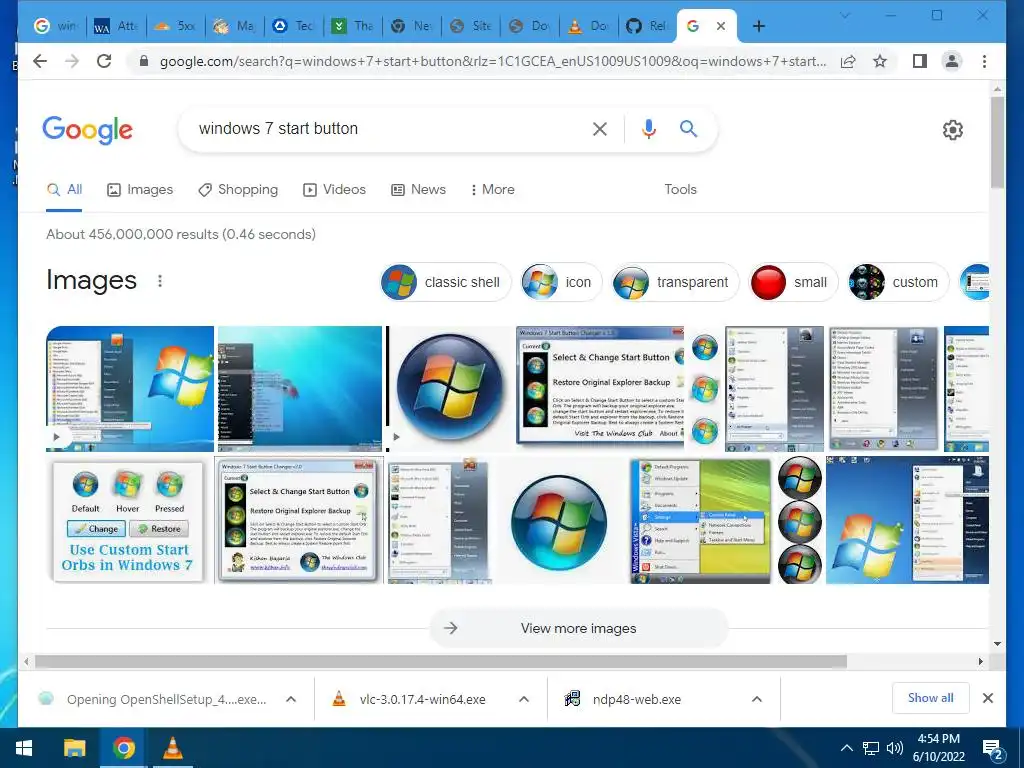Open the More search filters dropdown
Viewport: 1024px width, 768px height.
click(492, 189)
